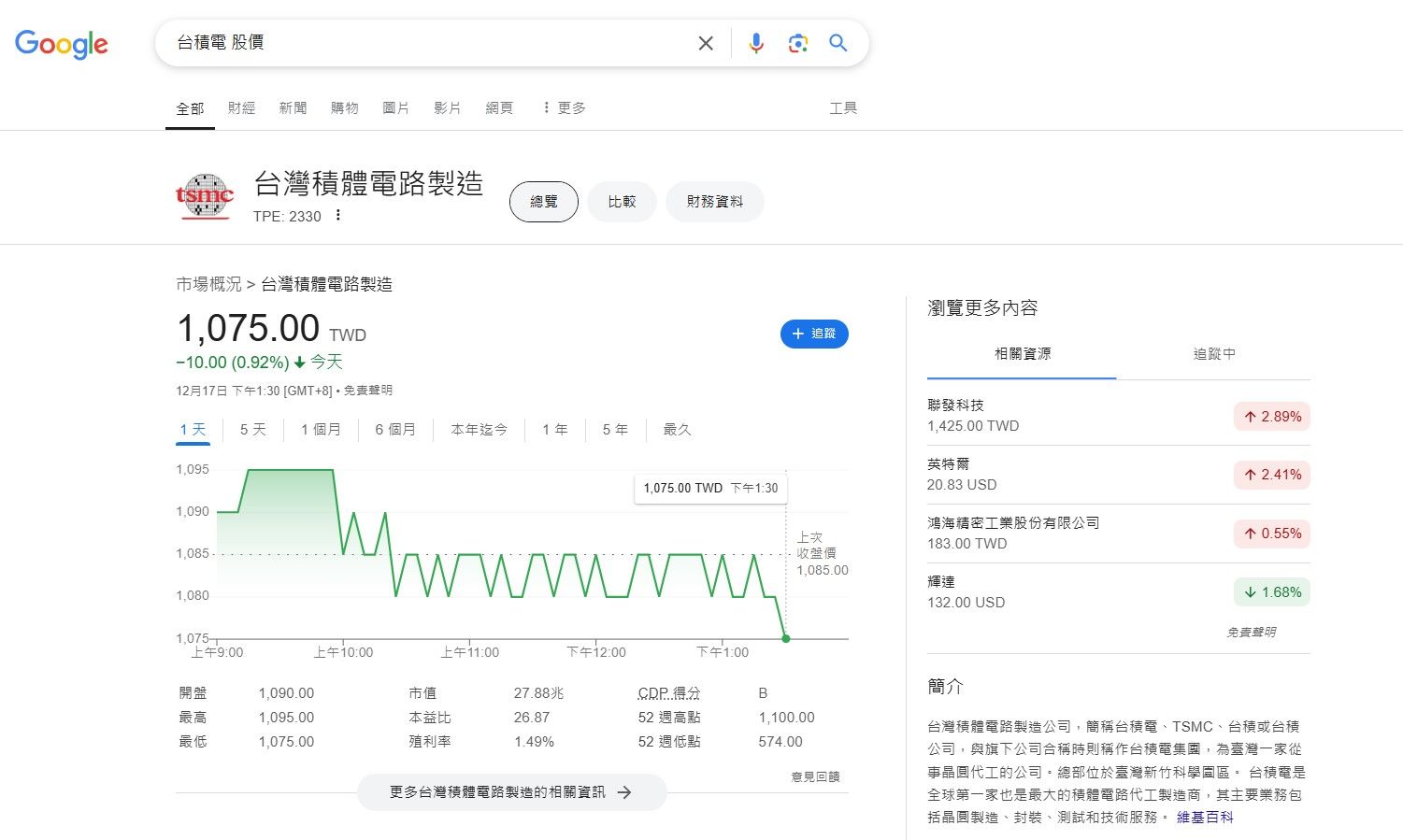Select the 1 個月 chart range
The image size is (1403, 840).
coord(321,430)
